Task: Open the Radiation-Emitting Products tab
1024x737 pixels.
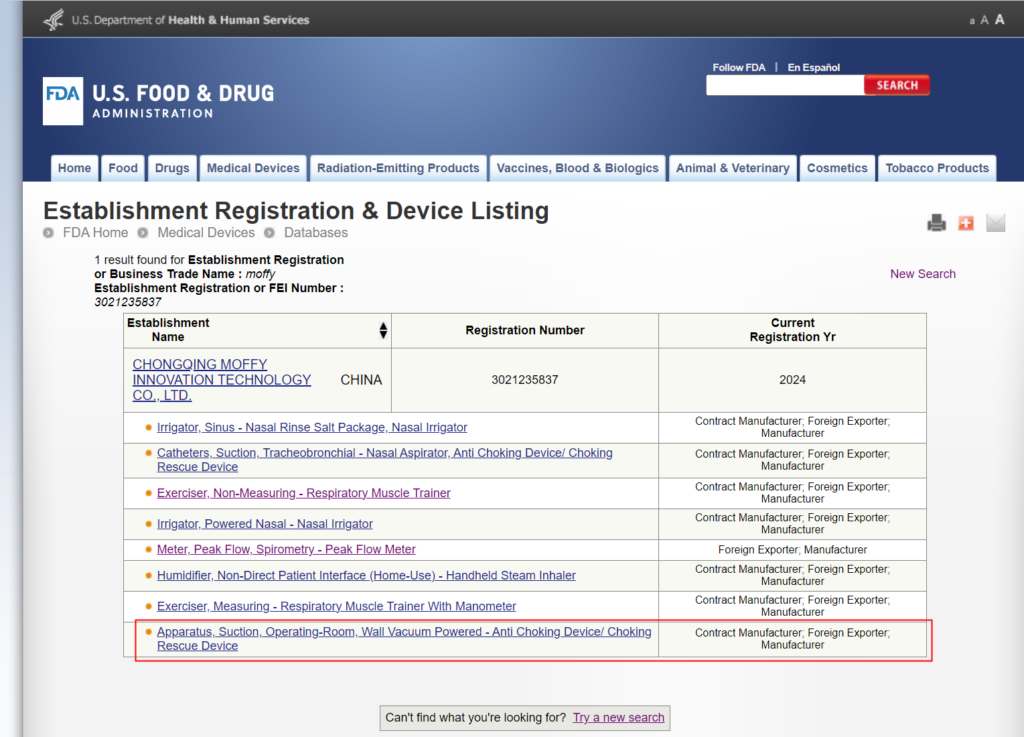Action: click(x=398, y=168)
